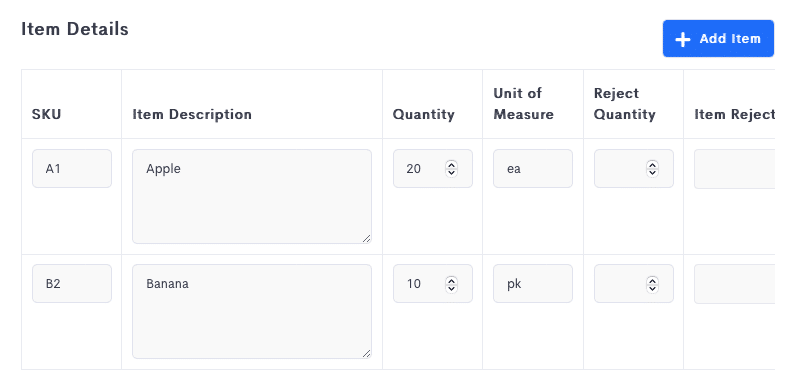This screenshot has width=796, height=370.
Task: Decrease reject quantity for Apple row
Action: point(652,173)
